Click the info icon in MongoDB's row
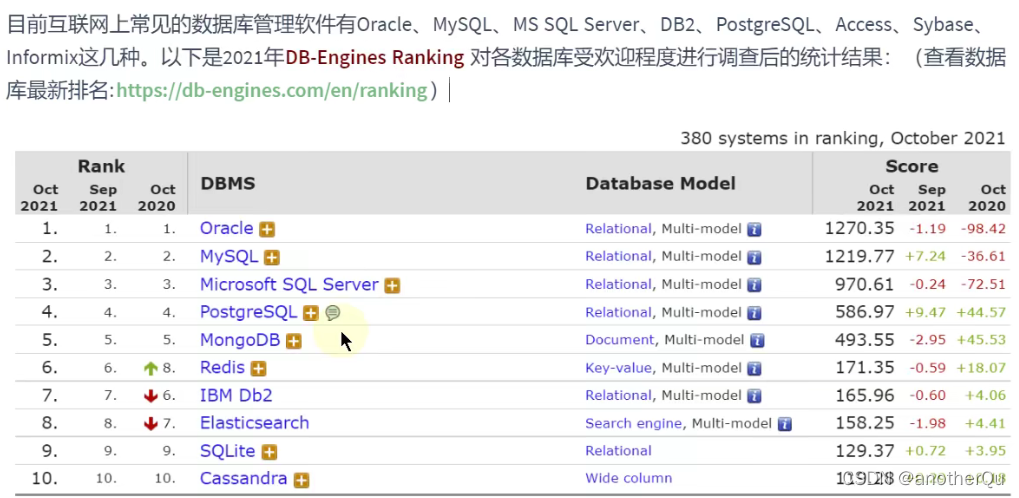1019x498 pixels. click(757, 341)
